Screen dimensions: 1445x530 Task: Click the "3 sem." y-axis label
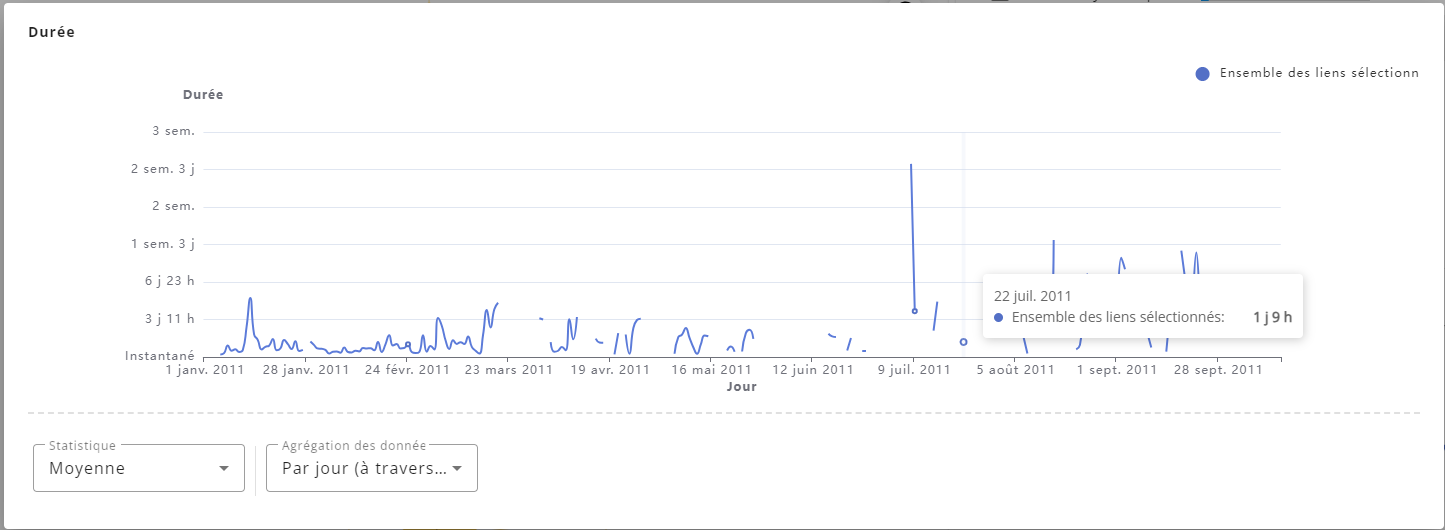[174, 132]
